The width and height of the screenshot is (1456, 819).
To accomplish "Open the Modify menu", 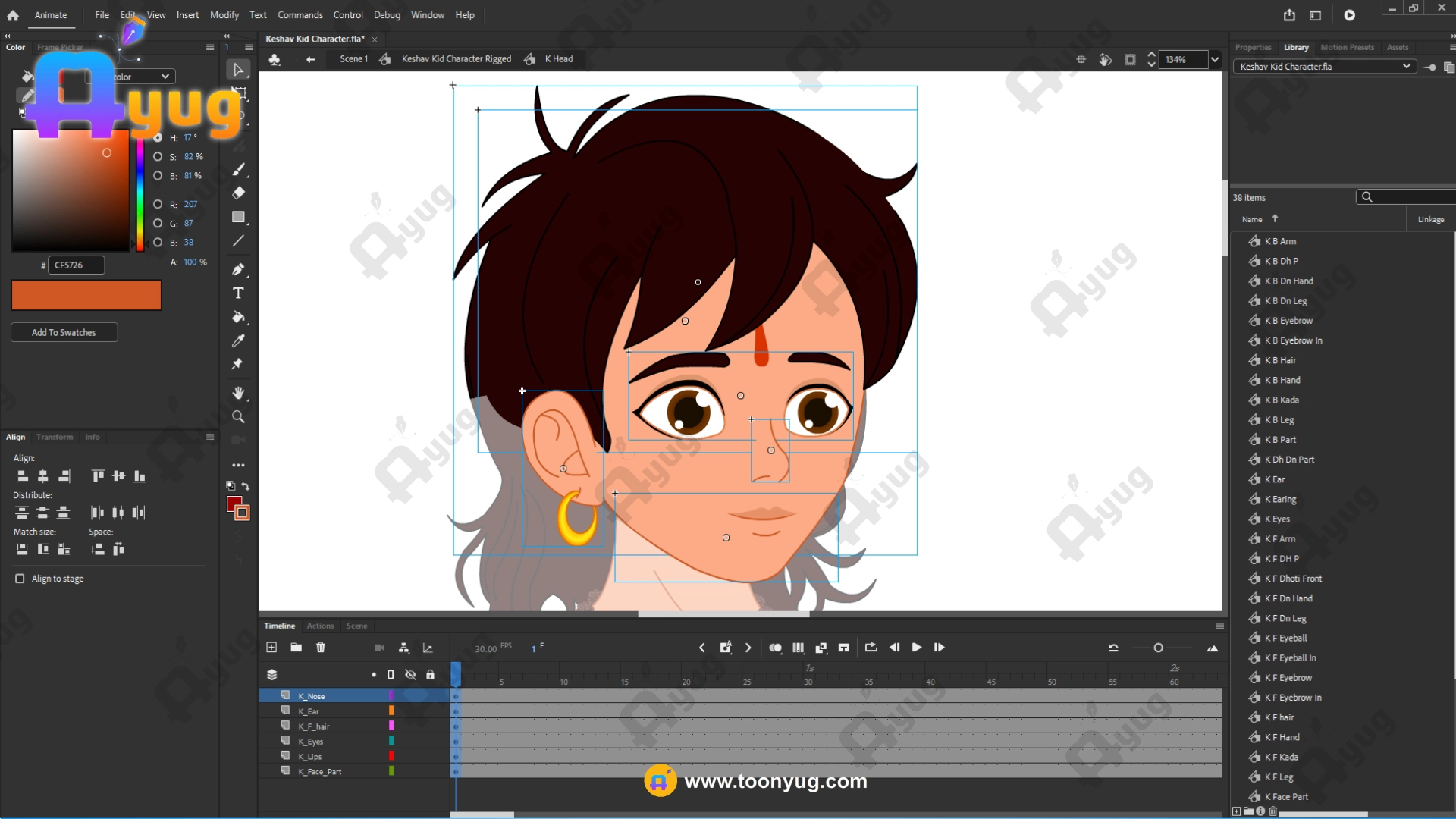I will (224, 15).
